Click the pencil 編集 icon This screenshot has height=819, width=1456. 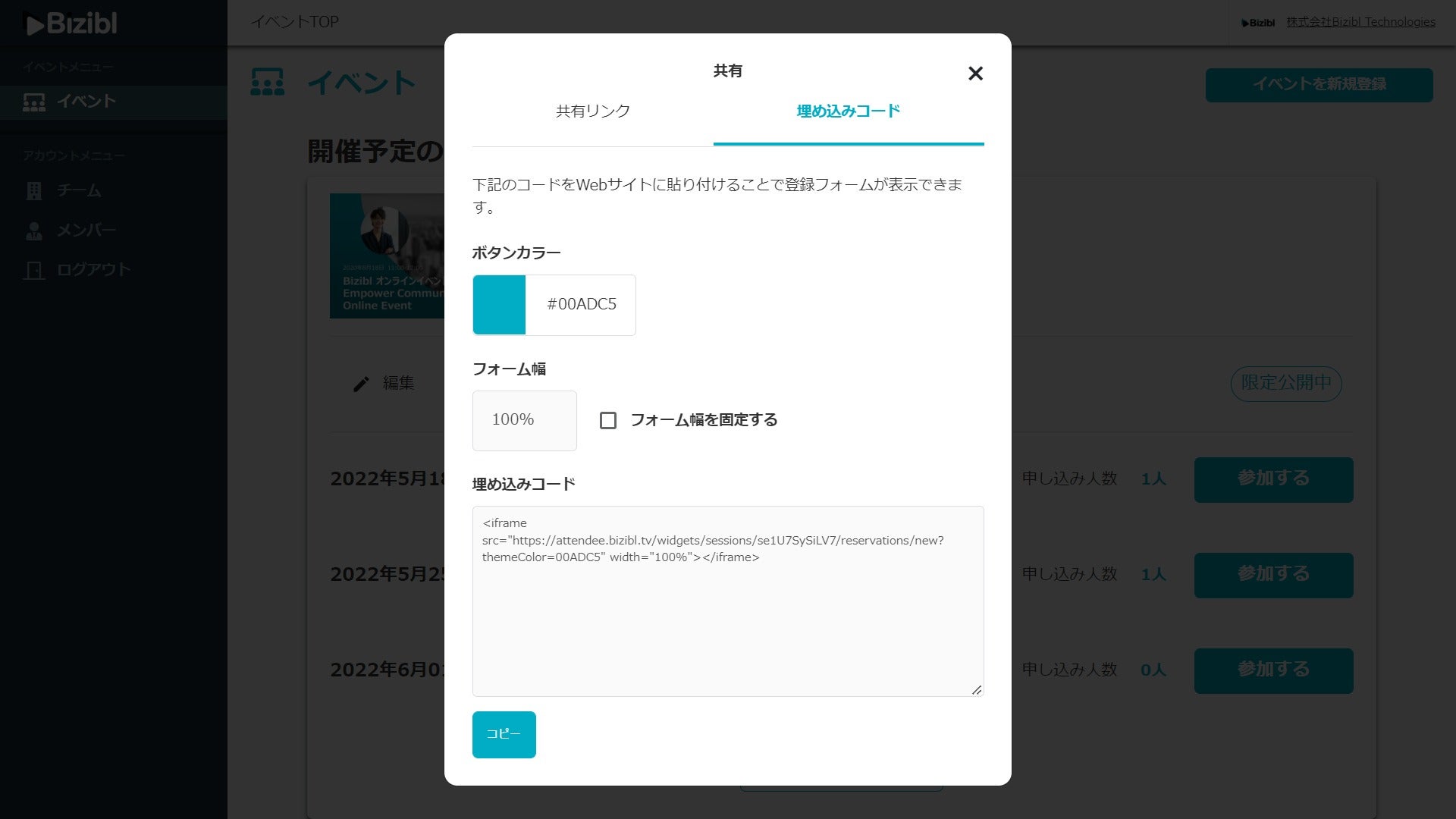(x=361, y=384)
